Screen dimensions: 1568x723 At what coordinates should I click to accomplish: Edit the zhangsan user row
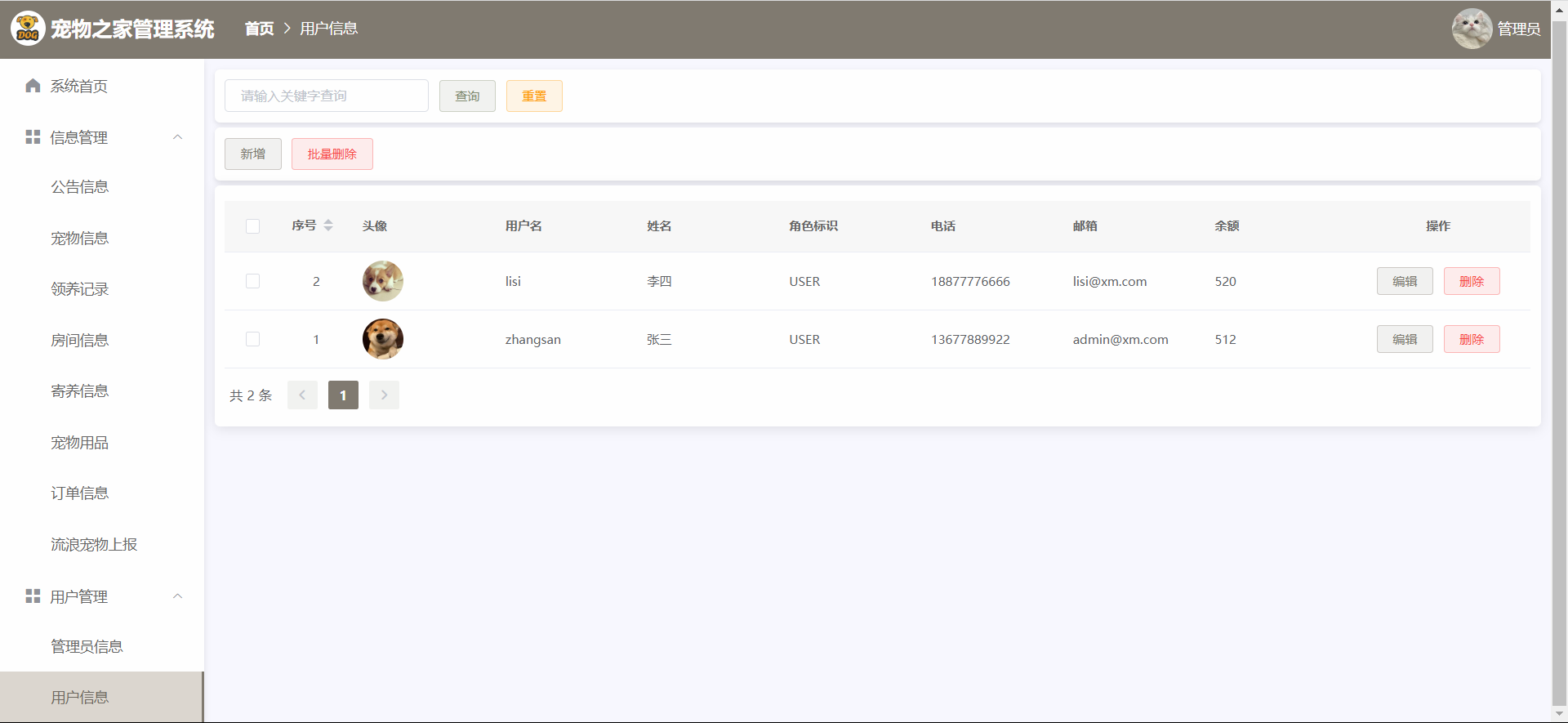point(1405,339)
